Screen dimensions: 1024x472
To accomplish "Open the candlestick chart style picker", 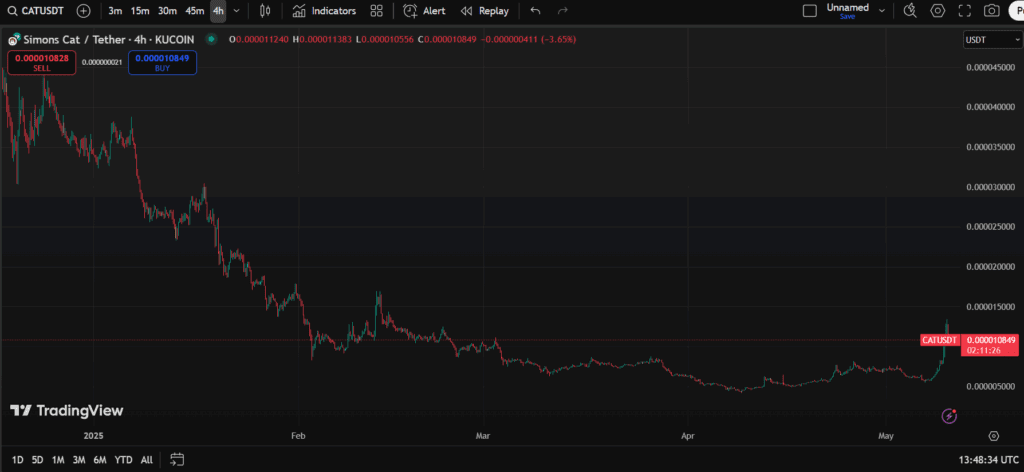I will (265, 11).
